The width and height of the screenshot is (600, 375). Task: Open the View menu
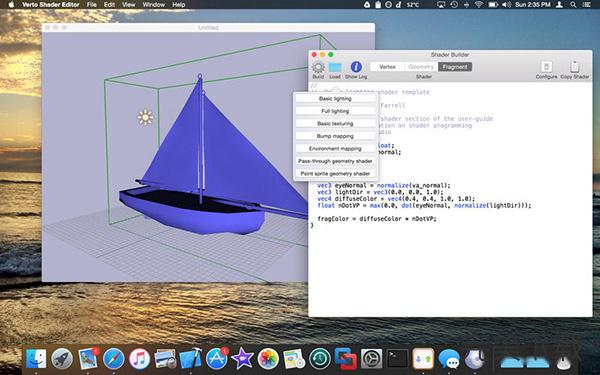[x=129, y=5]
